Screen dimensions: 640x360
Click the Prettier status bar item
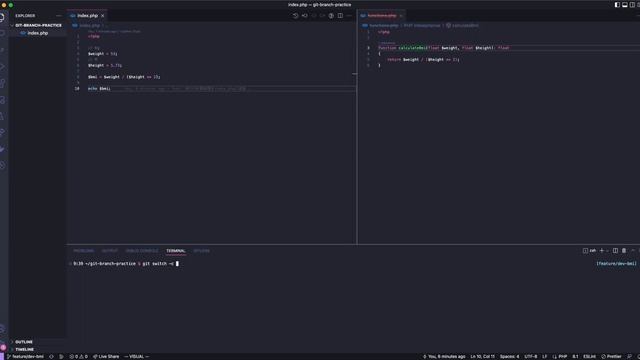coord(611,357)
